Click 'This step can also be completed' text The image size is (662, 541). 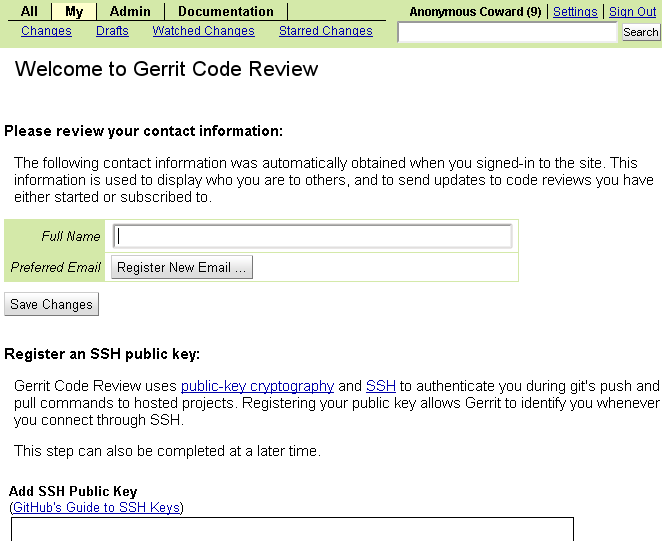tap(168, 451)
